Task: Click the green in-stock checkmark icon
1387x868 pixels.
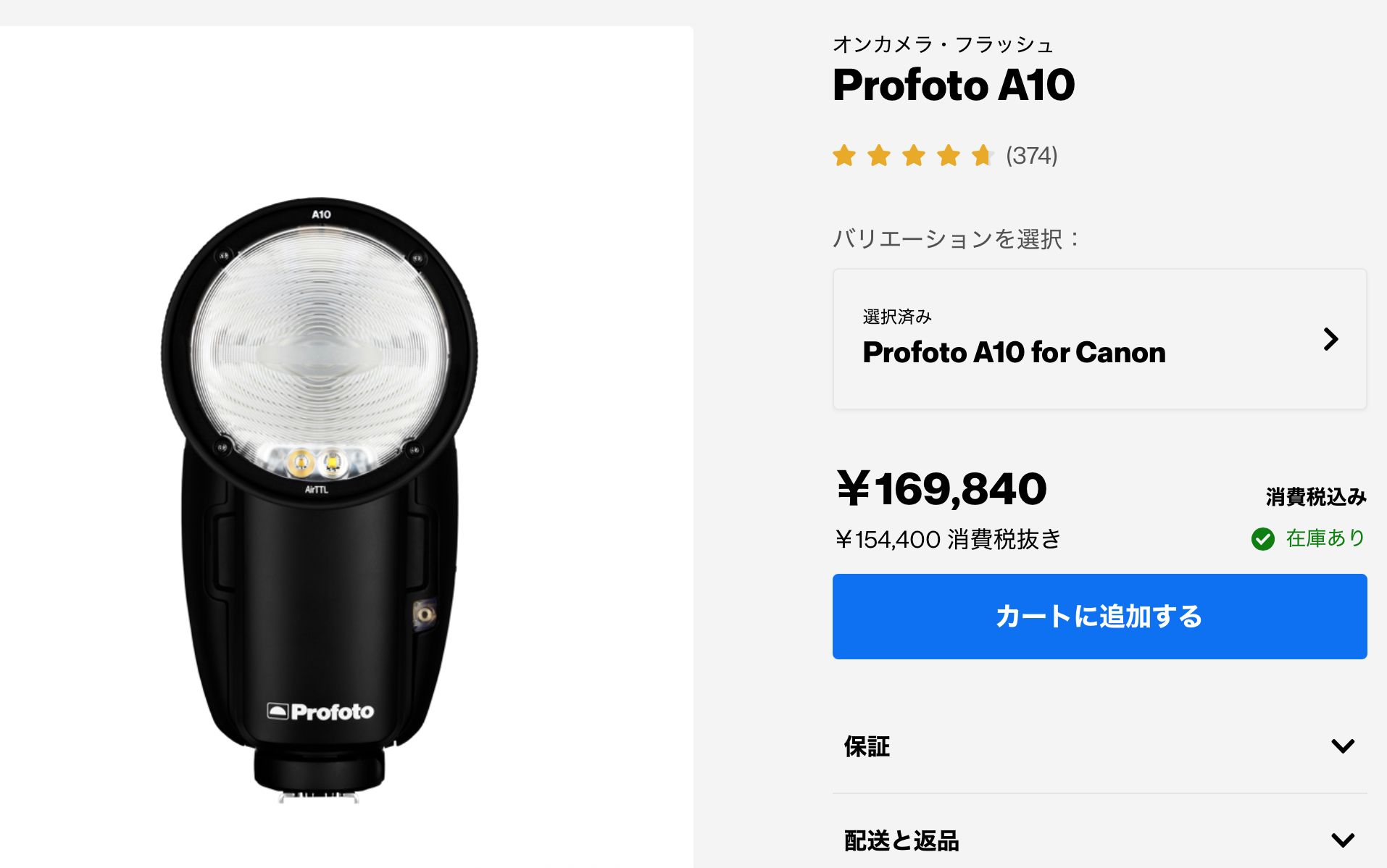Action: 1263,538
